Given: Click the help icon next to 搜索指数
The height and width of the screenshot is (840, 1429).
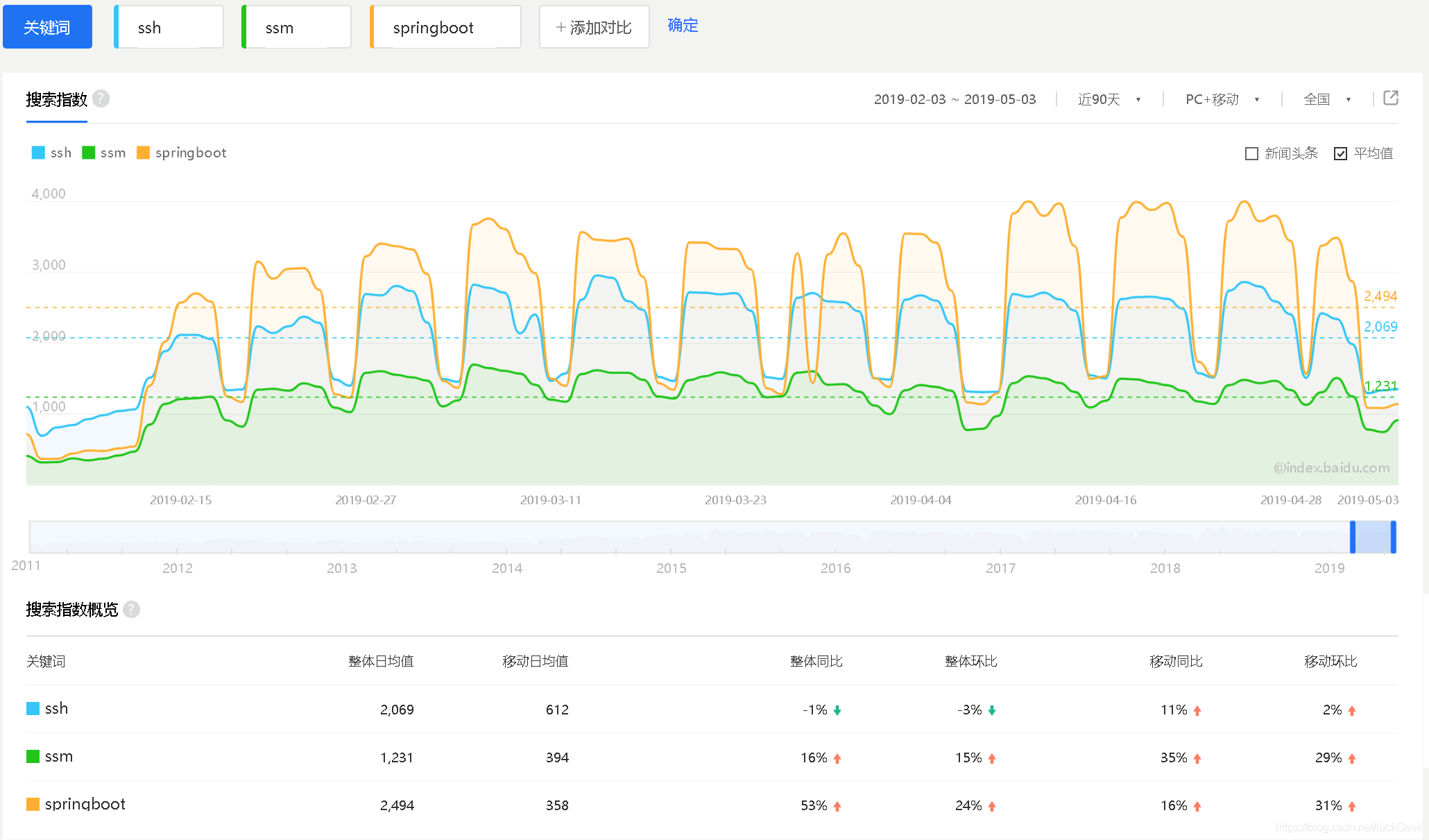Looking at the screenshot, I should [101, 98].
